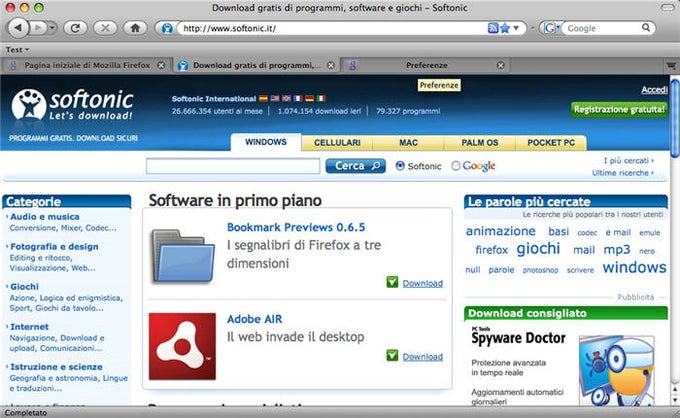Viewport: 680px width, 418px height.
Task: Bookmark this page with the star icon
Action: pos(504,28)
